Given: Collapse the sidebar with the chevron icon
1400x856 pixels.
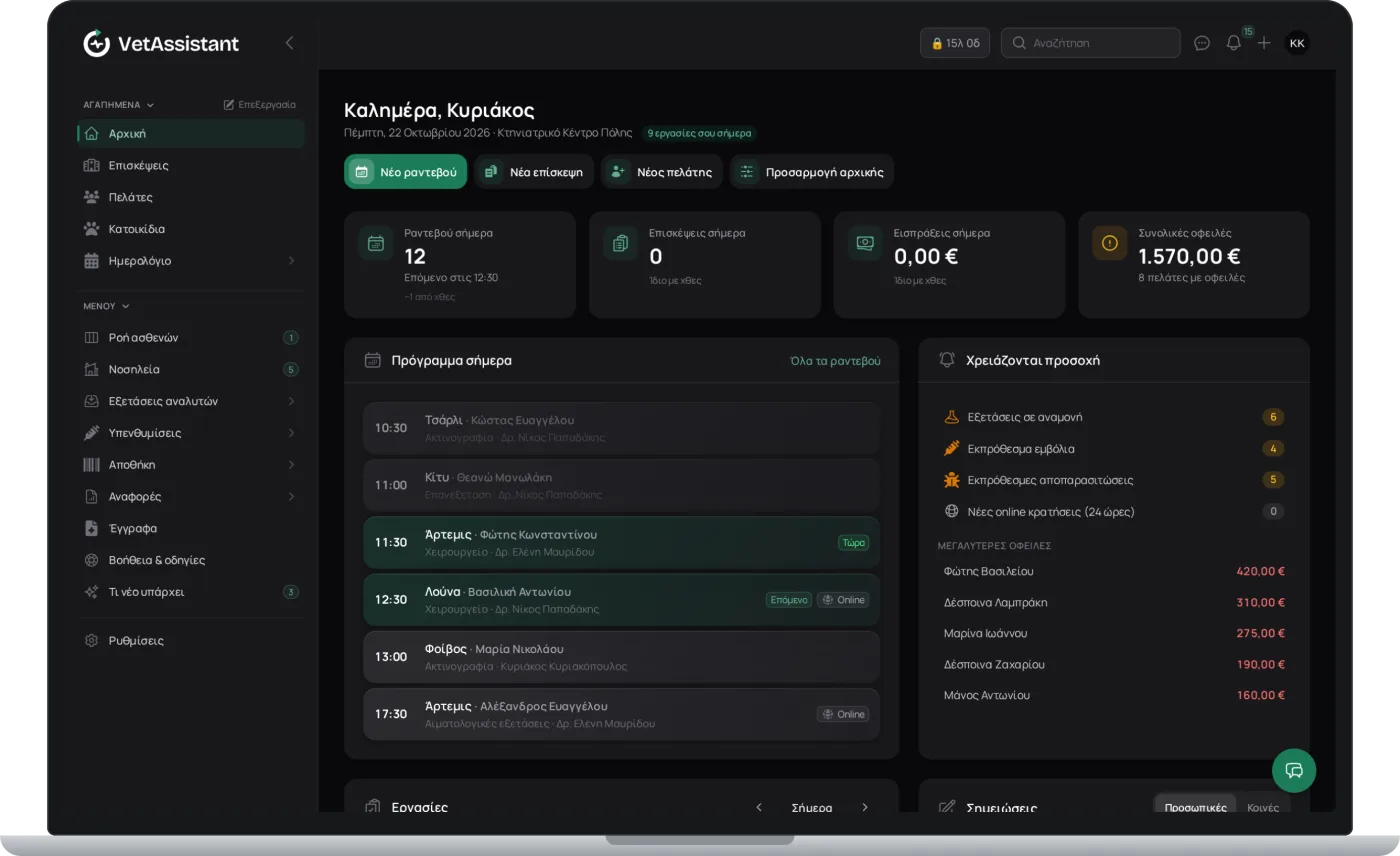Looking at the screenshot, I should (289, 43).
